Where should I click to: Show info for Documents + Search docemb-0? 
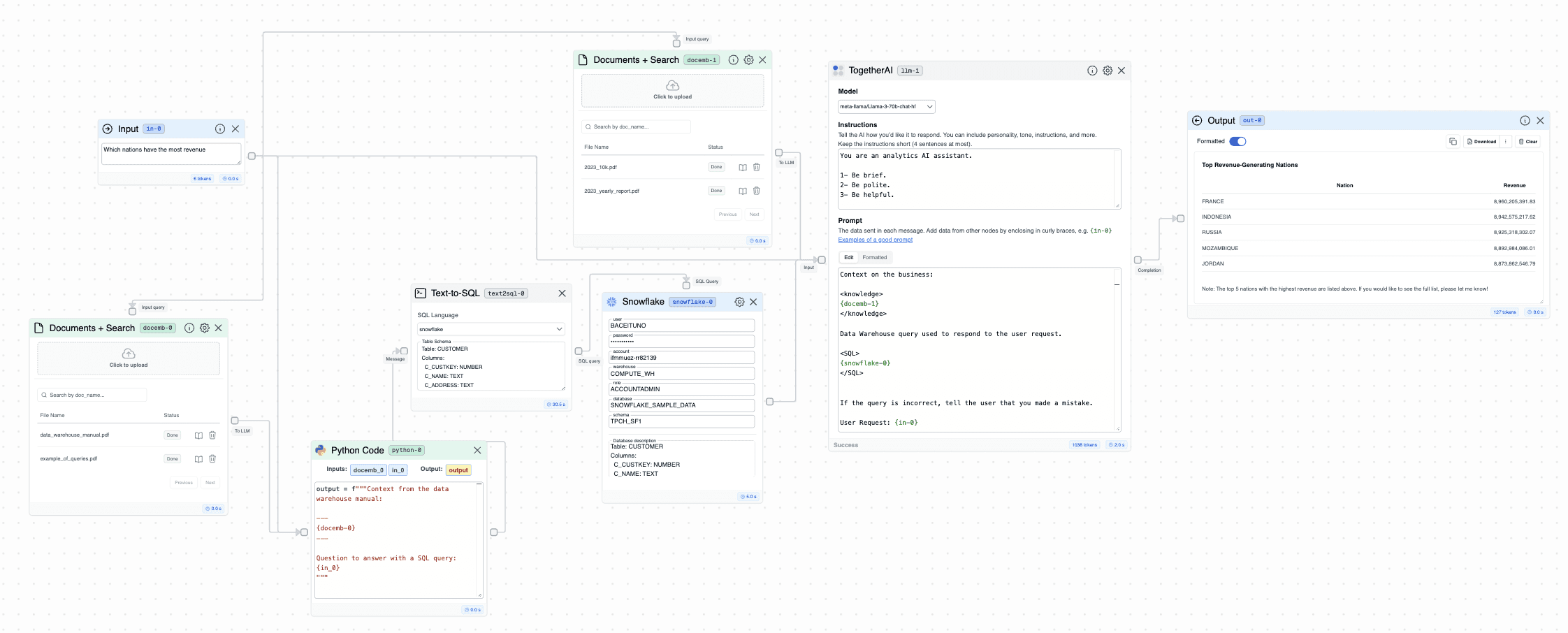click(x=189, y=328)
